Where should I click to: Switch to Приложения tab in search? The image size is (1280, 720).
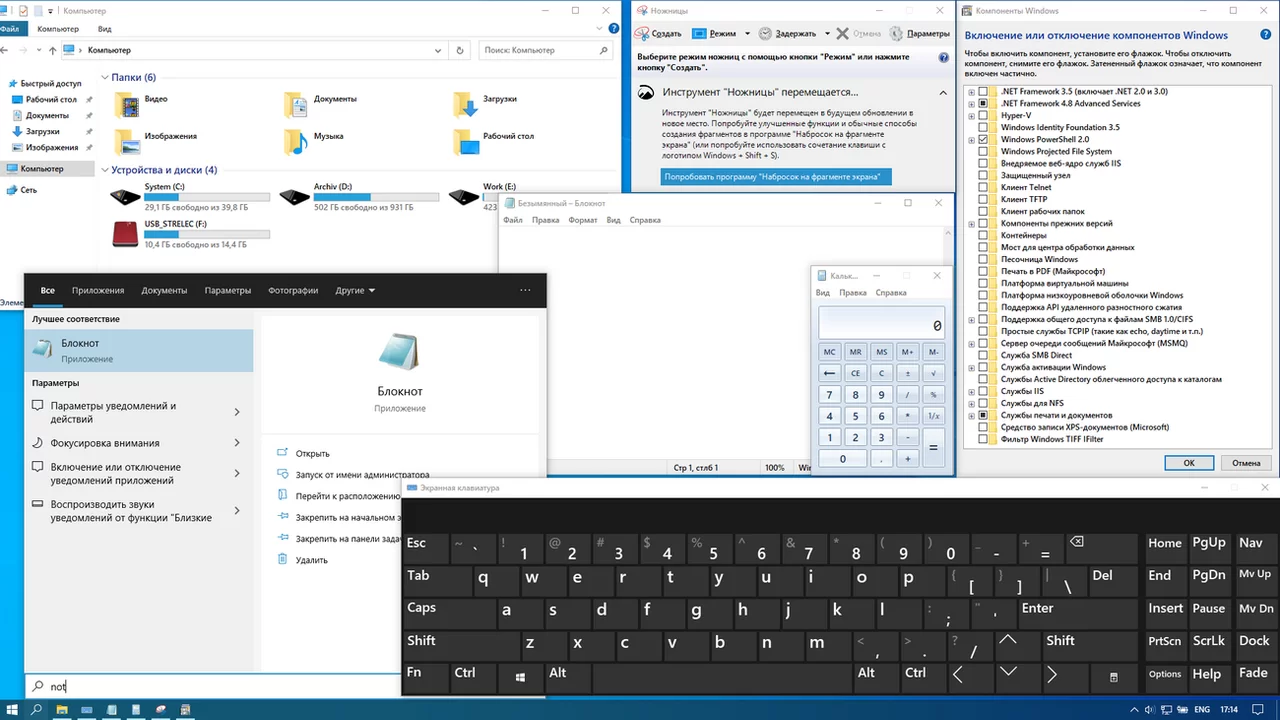point(98,290)
